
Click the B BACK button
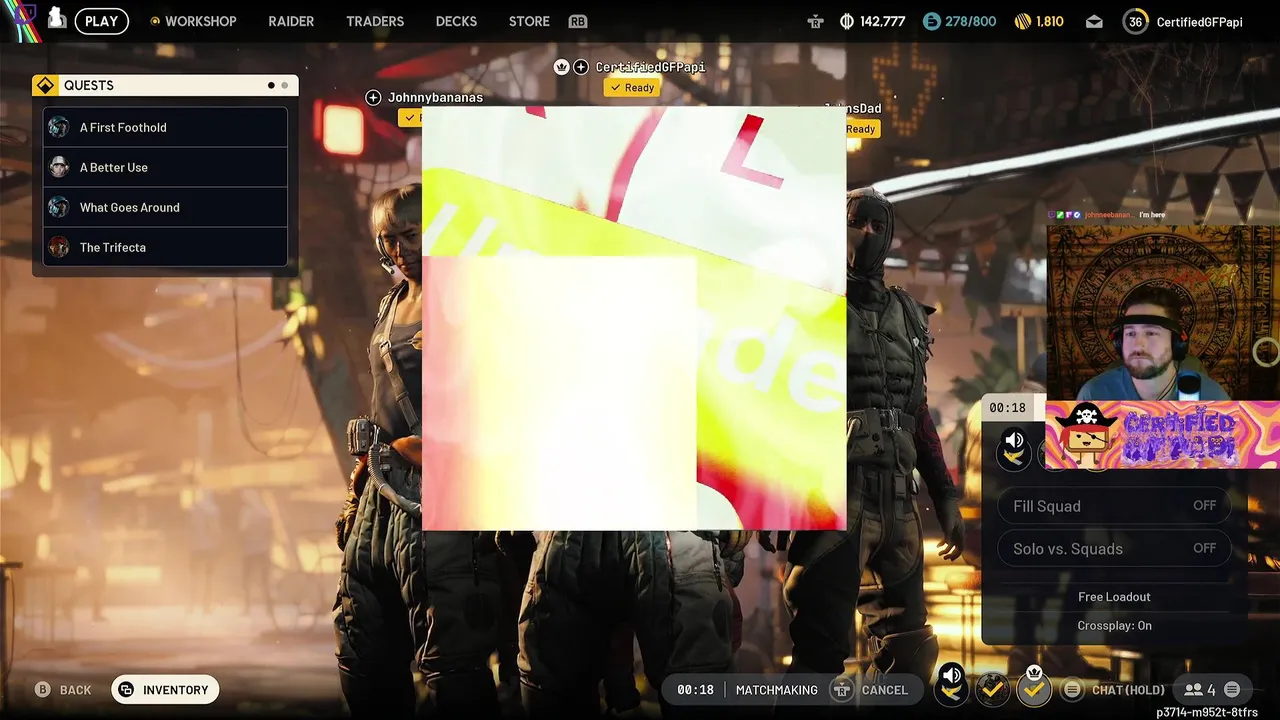(x=63, y=690)
